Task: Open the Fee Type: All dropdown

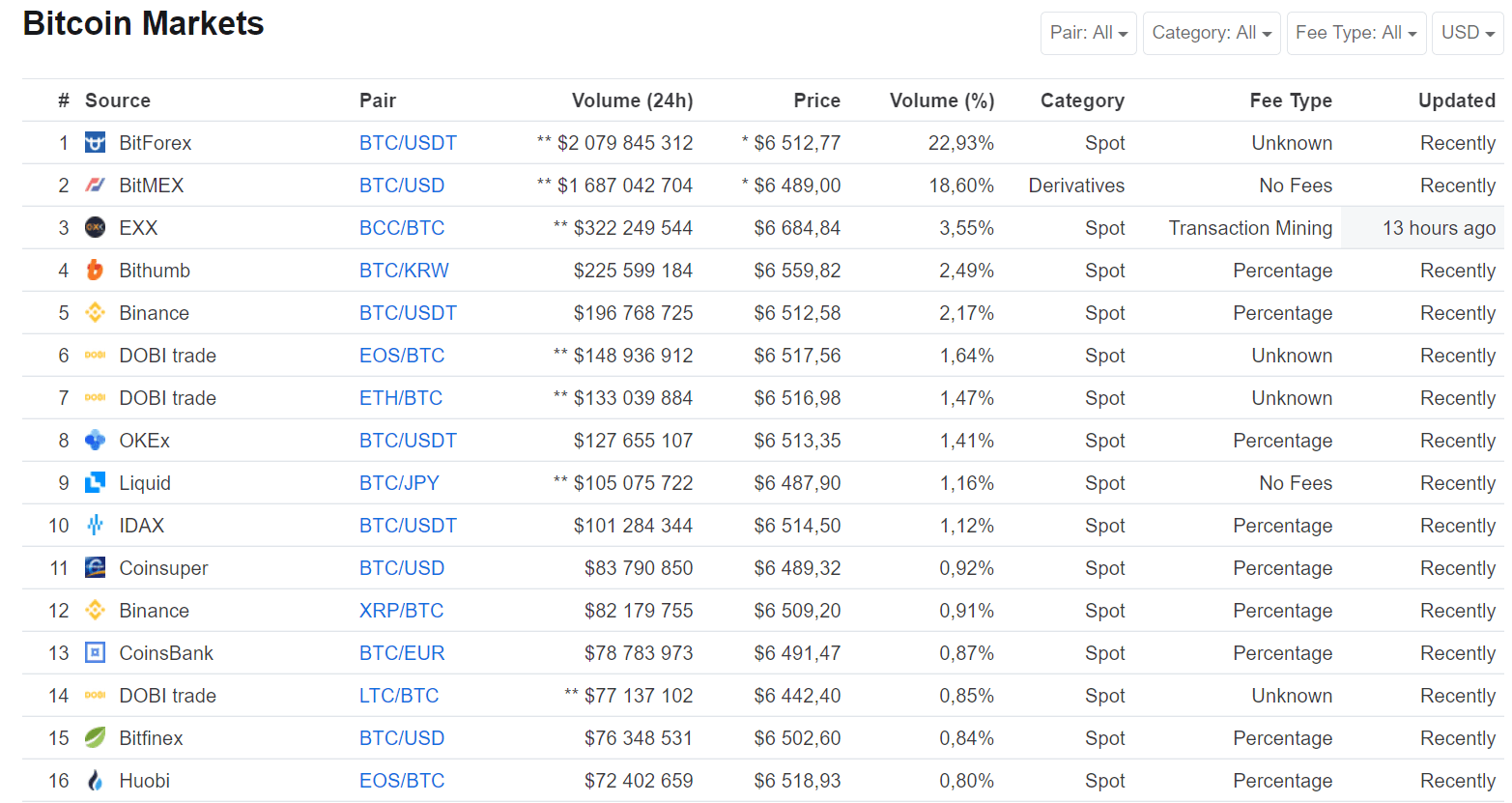Action: [x=1356, y=33]
